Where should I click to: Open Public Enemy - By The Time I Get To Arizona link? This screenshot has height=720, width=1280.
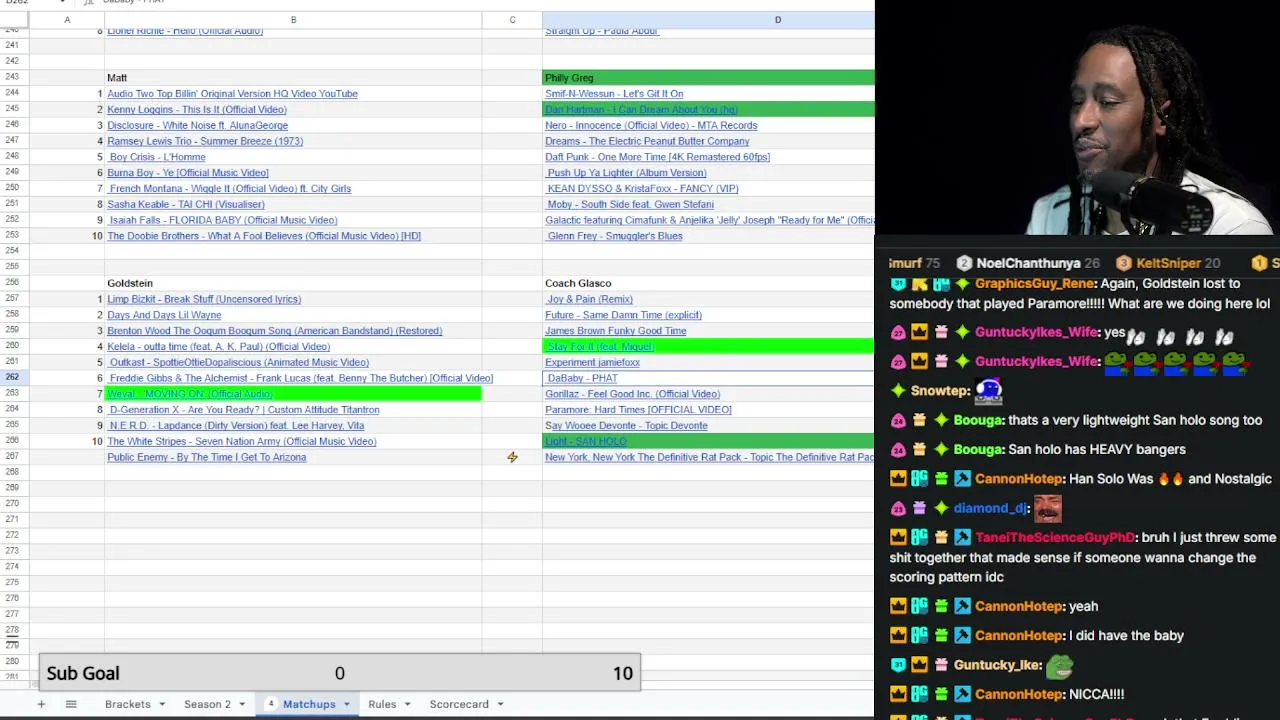click(x=207, y=458)
